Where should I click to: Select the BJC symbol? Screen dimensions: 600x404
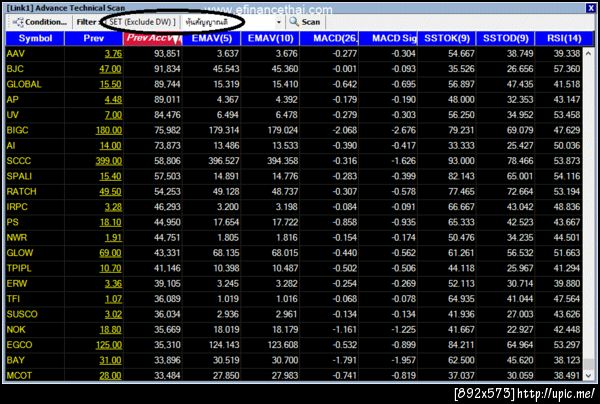(x=15, y=69)
